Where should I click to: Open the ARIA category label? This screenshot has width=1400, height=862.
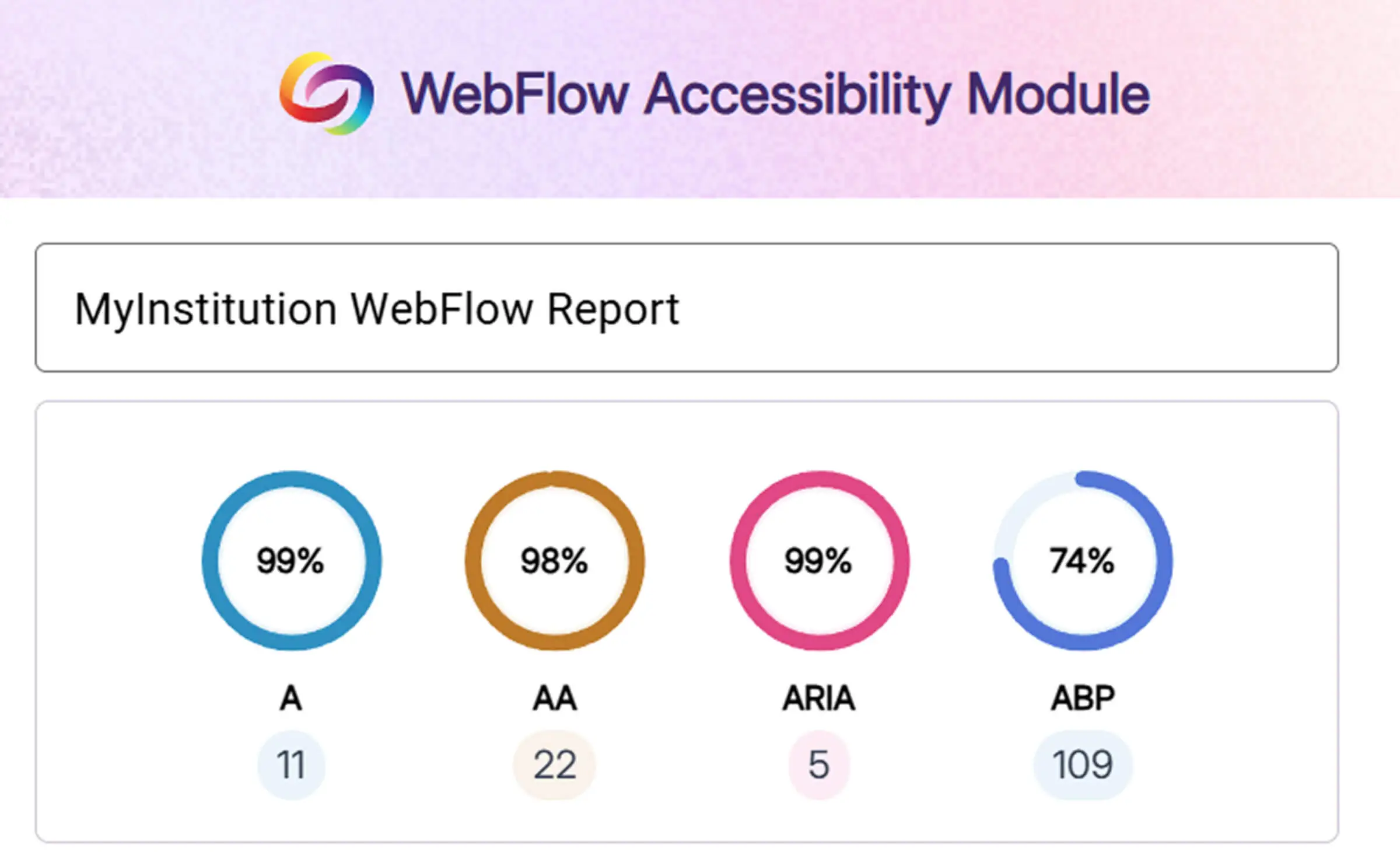pos(819,698)
